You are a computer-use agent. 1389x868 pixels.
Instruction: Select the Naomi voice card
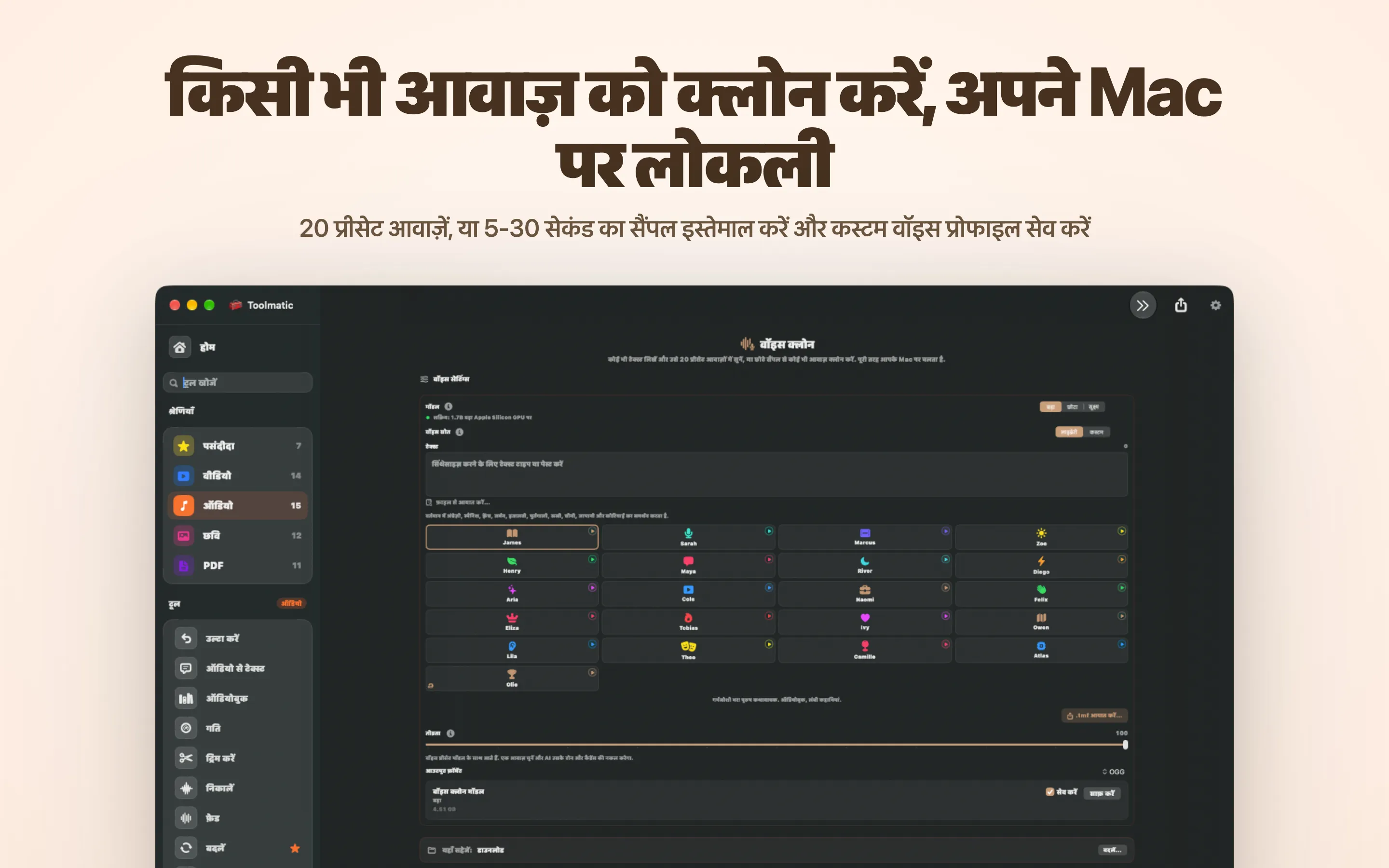tap(864, 594)
